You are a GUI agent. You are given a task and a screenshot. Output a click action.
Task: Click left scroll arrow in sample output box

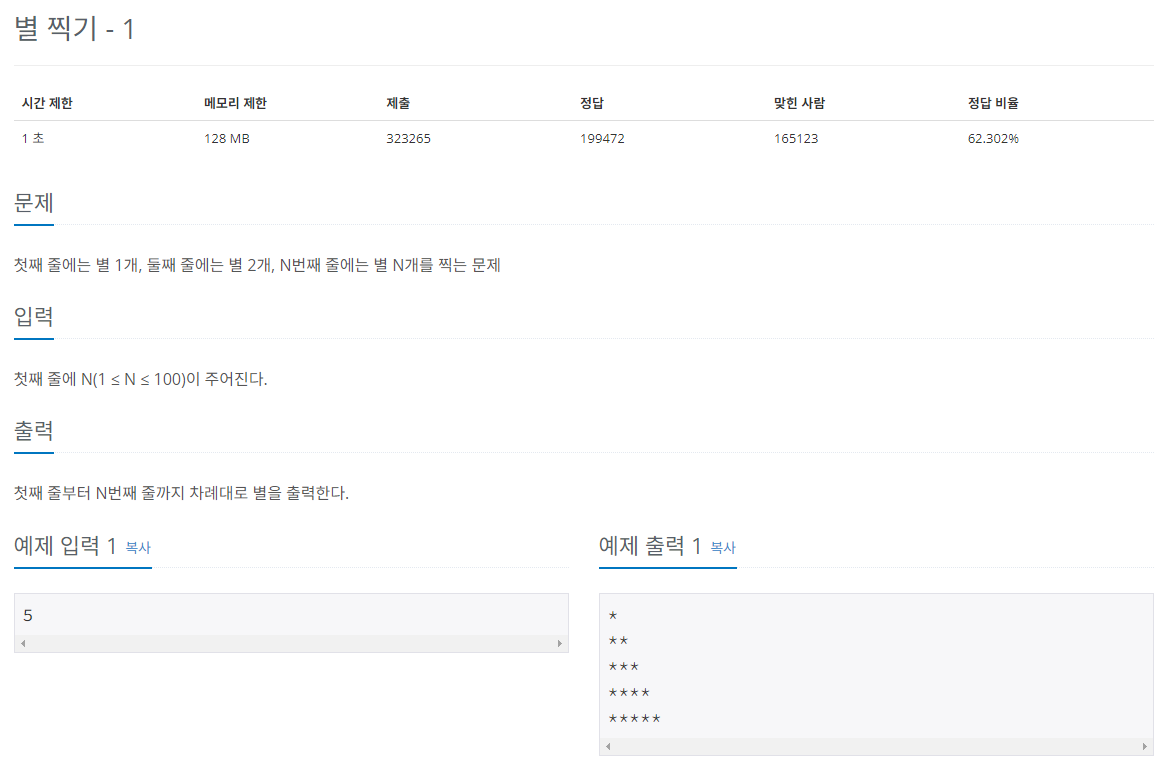[608, 746]
